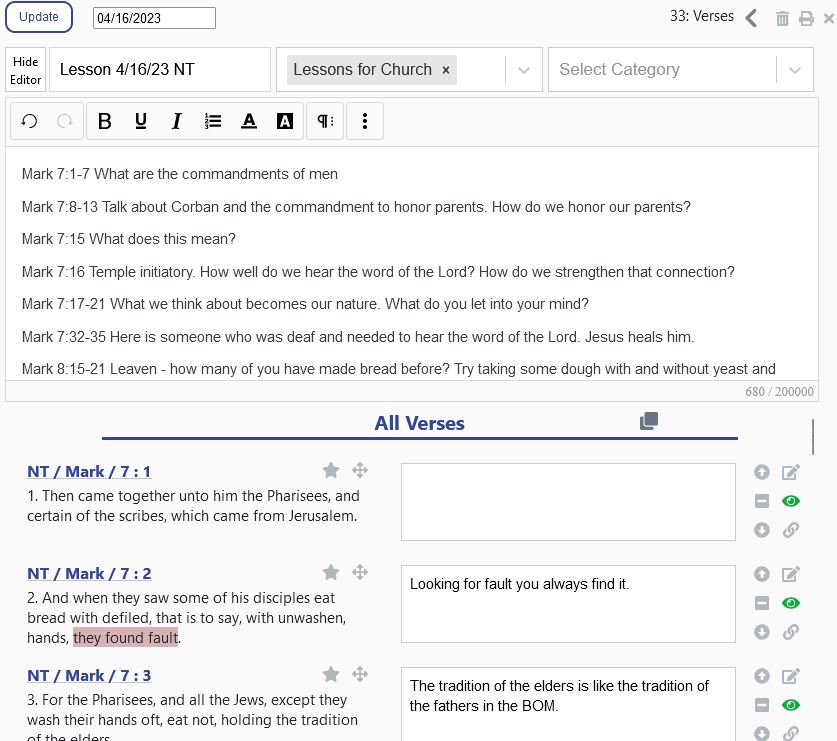This screenshot has height=741, width=837.
Task: Click the Update button
Action: pos(39,17)
